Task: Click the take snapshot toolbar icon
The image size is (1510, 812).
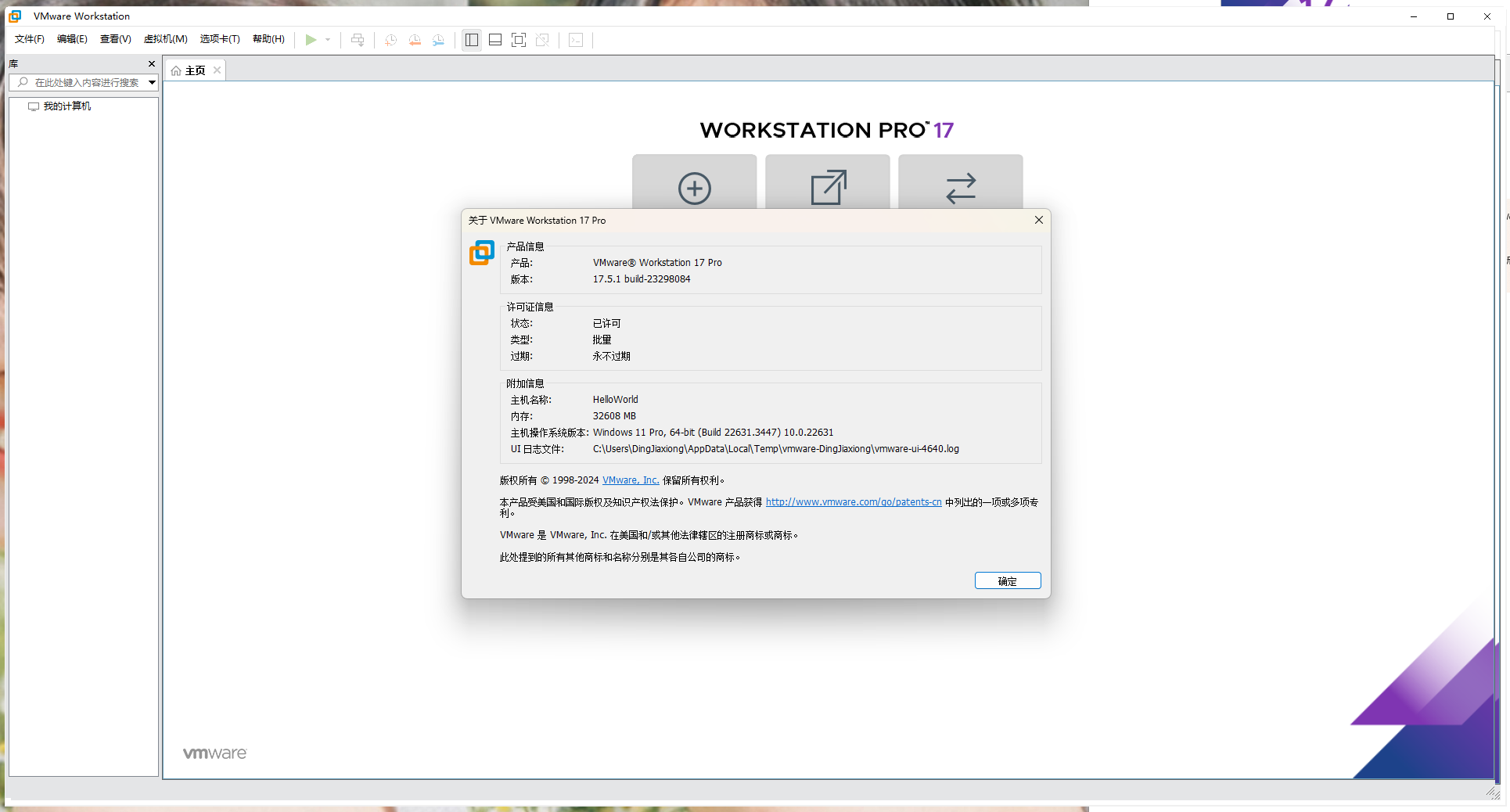Action: coord(391,40)
